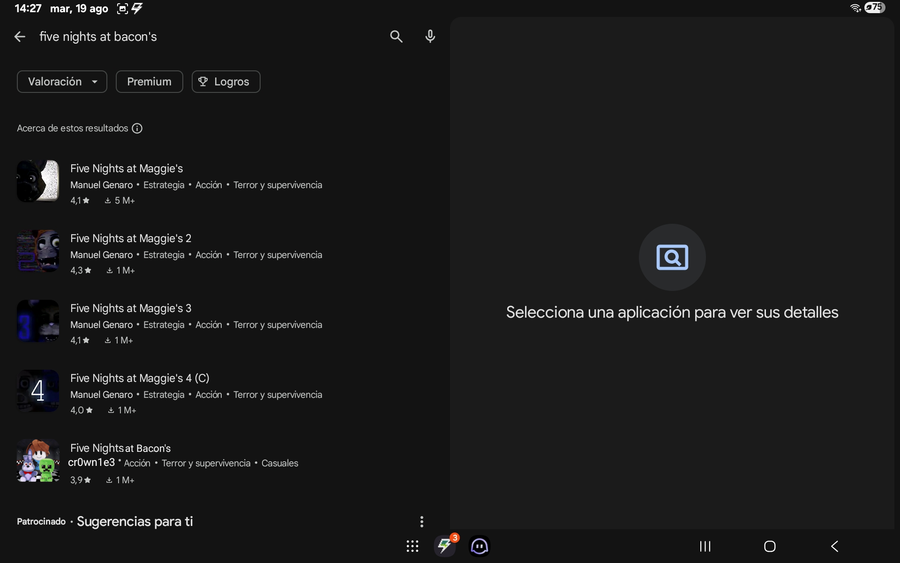Viewport: 900px width, 563px height.
Task: Select the 'Five Nights at Maggie's 2' title
Action: pyautogui.click(x=131, y=238)
